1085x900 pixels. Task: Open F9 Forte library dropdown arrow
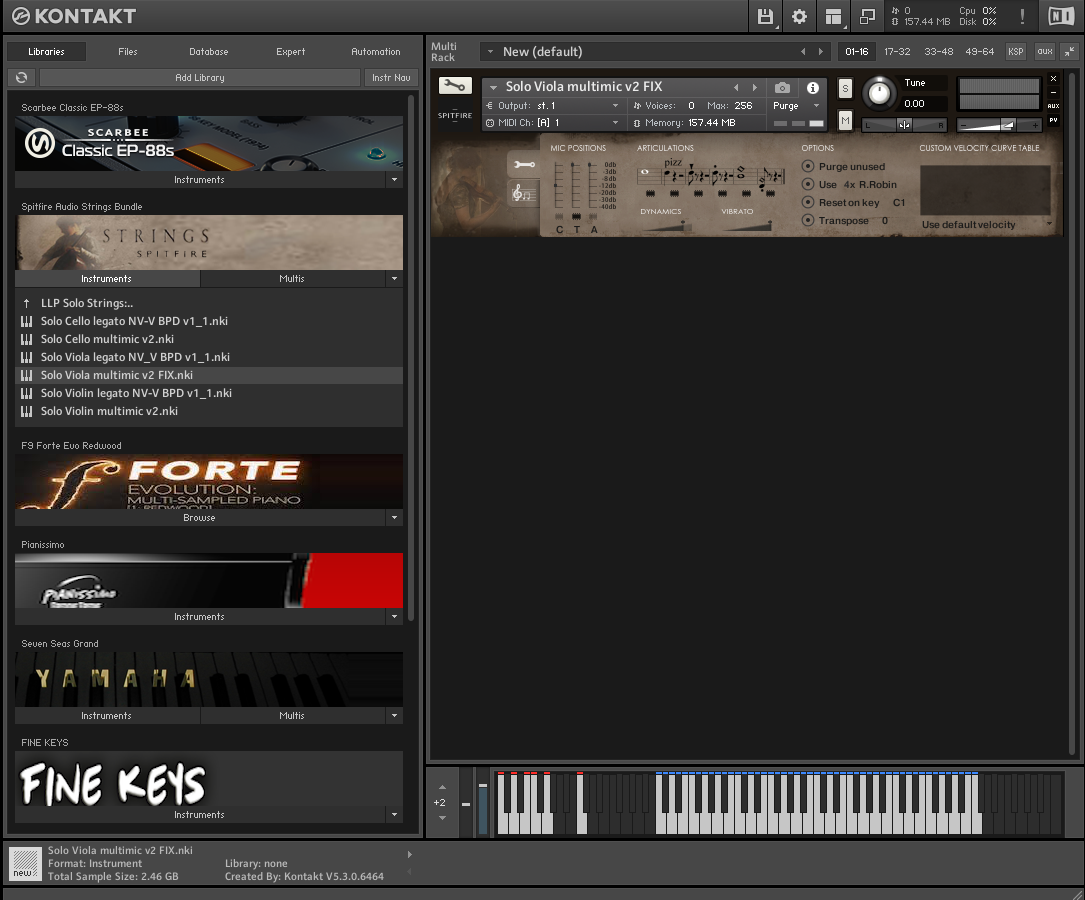pyautogui.click(x=394, y=517)
